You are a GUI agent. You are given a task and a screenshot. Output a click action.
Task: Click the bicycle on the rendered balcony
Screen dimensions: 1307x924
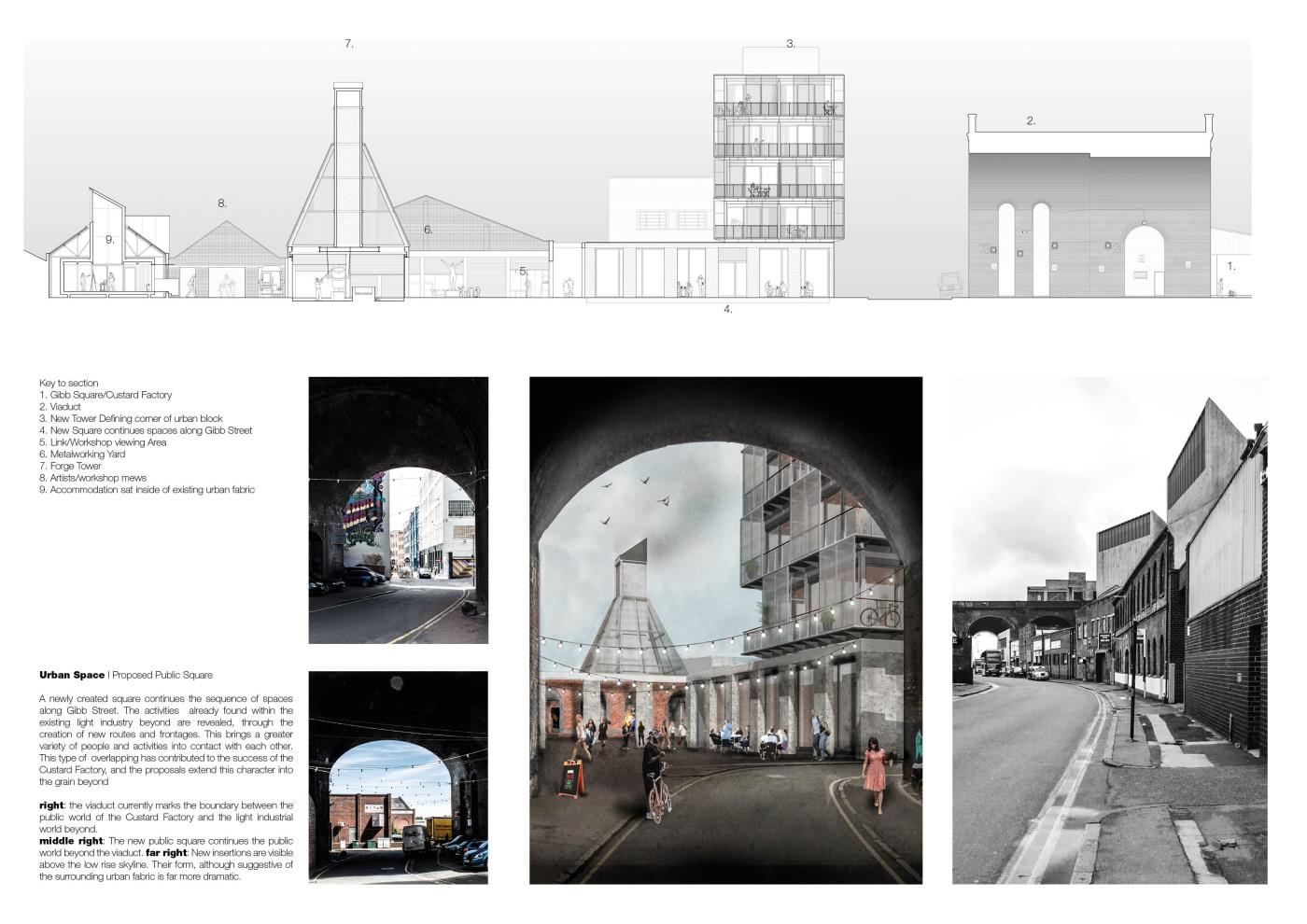pos(879,614)
